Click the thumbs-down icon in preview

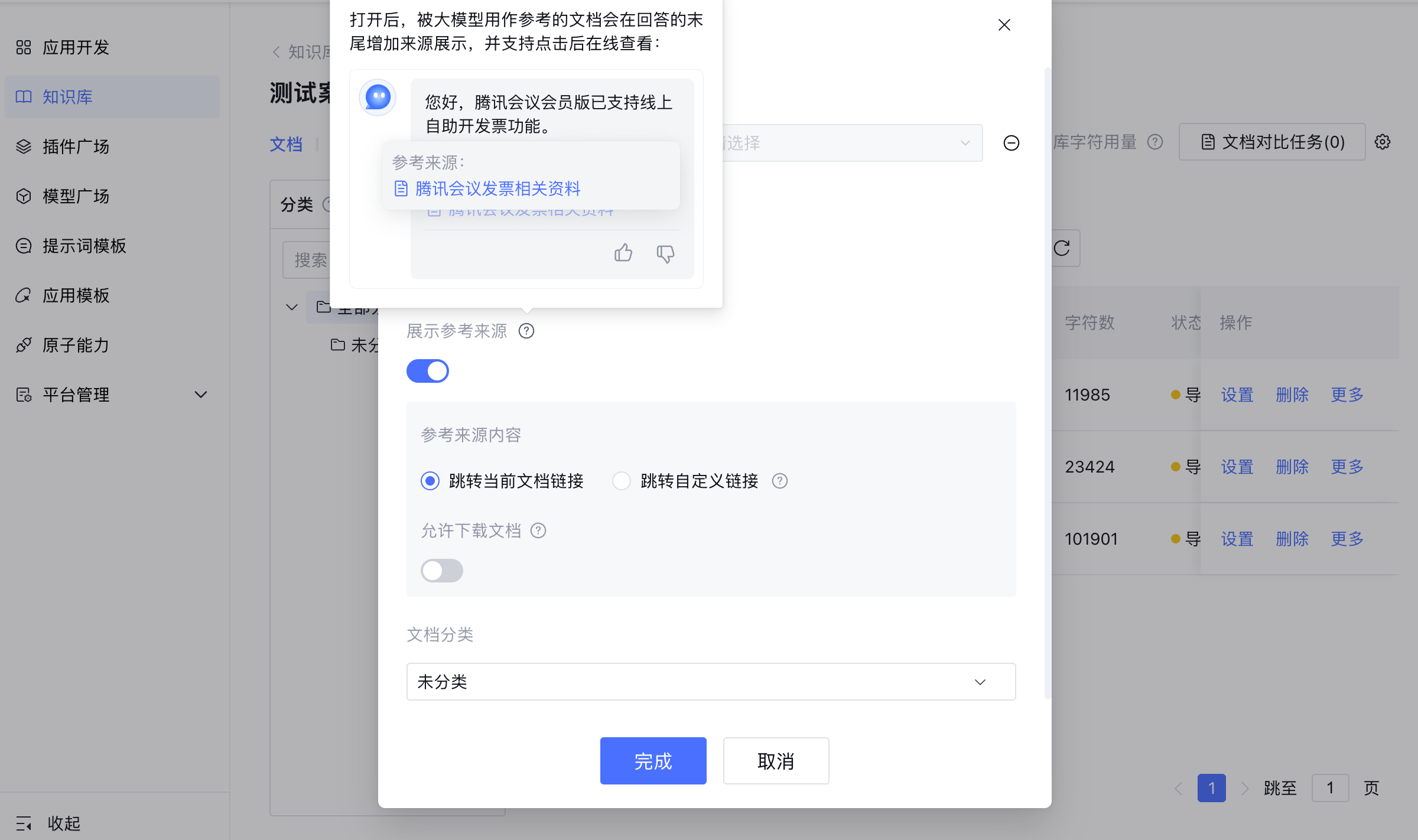[665, 254]
